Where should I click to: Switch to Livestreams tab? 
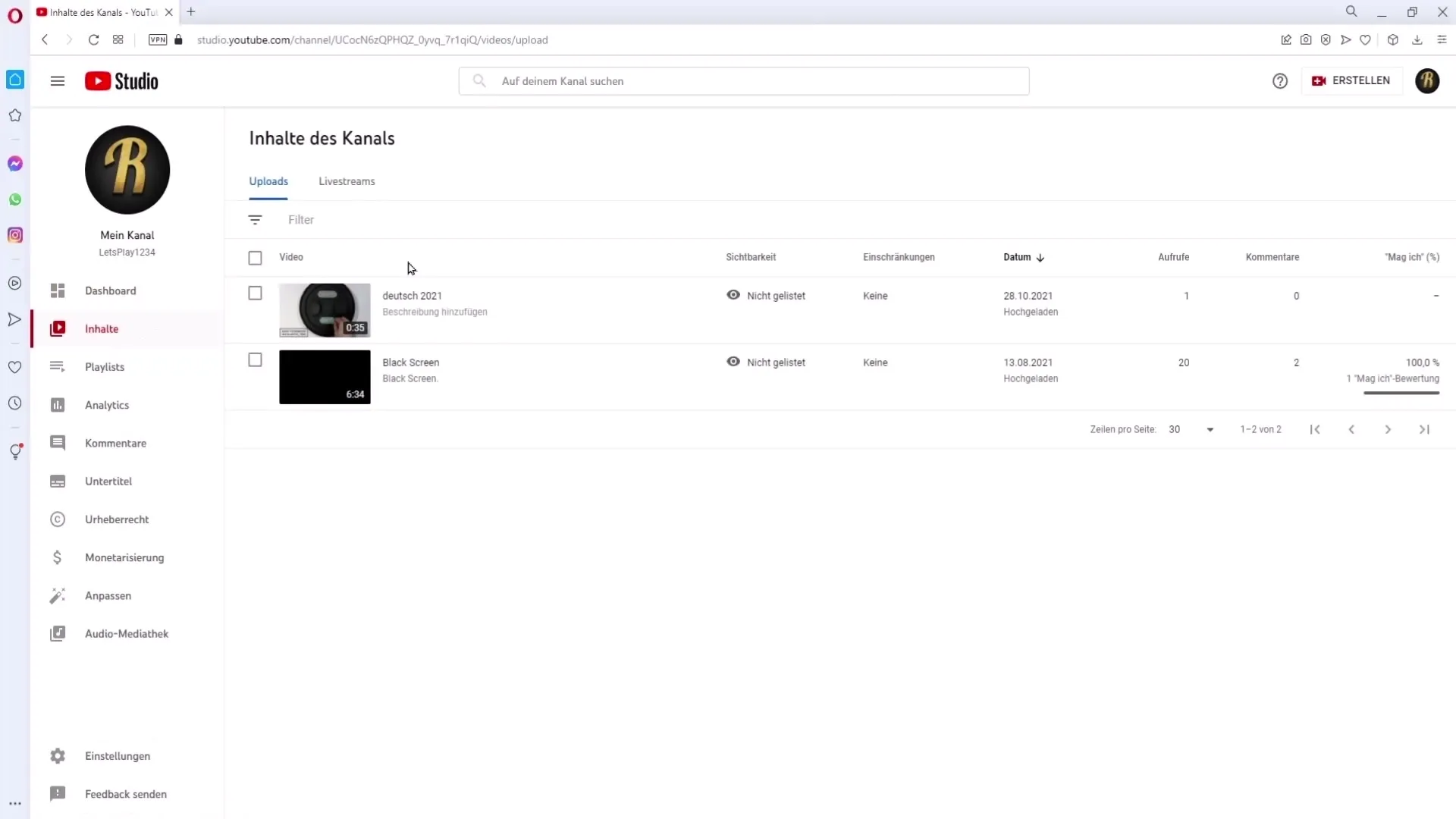[347, 181]
